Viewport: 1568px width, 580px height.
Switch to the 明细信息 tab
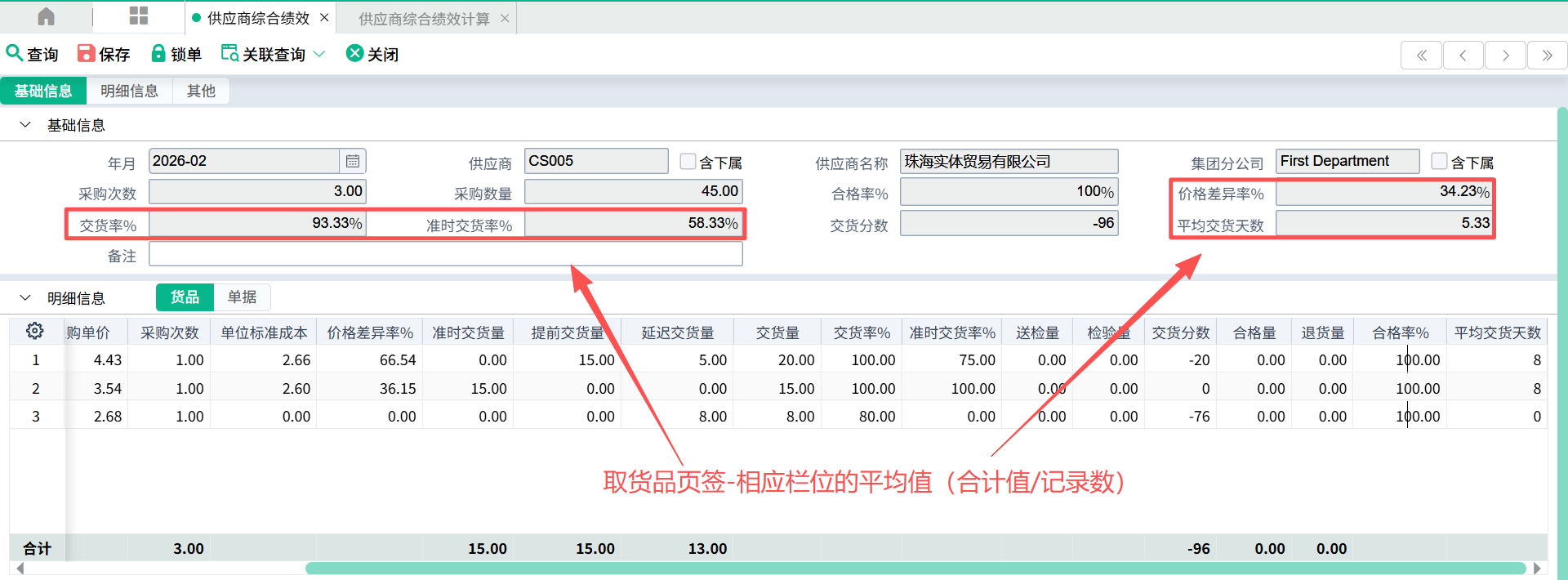tap(129, 91)
